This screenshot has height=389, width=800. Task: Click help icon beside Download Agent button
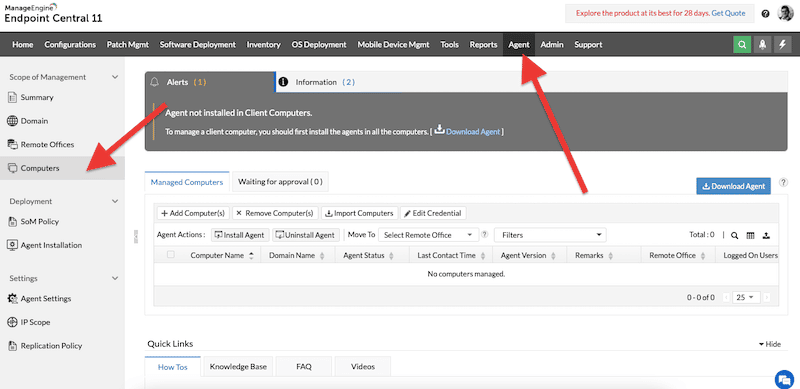[783, 182]
